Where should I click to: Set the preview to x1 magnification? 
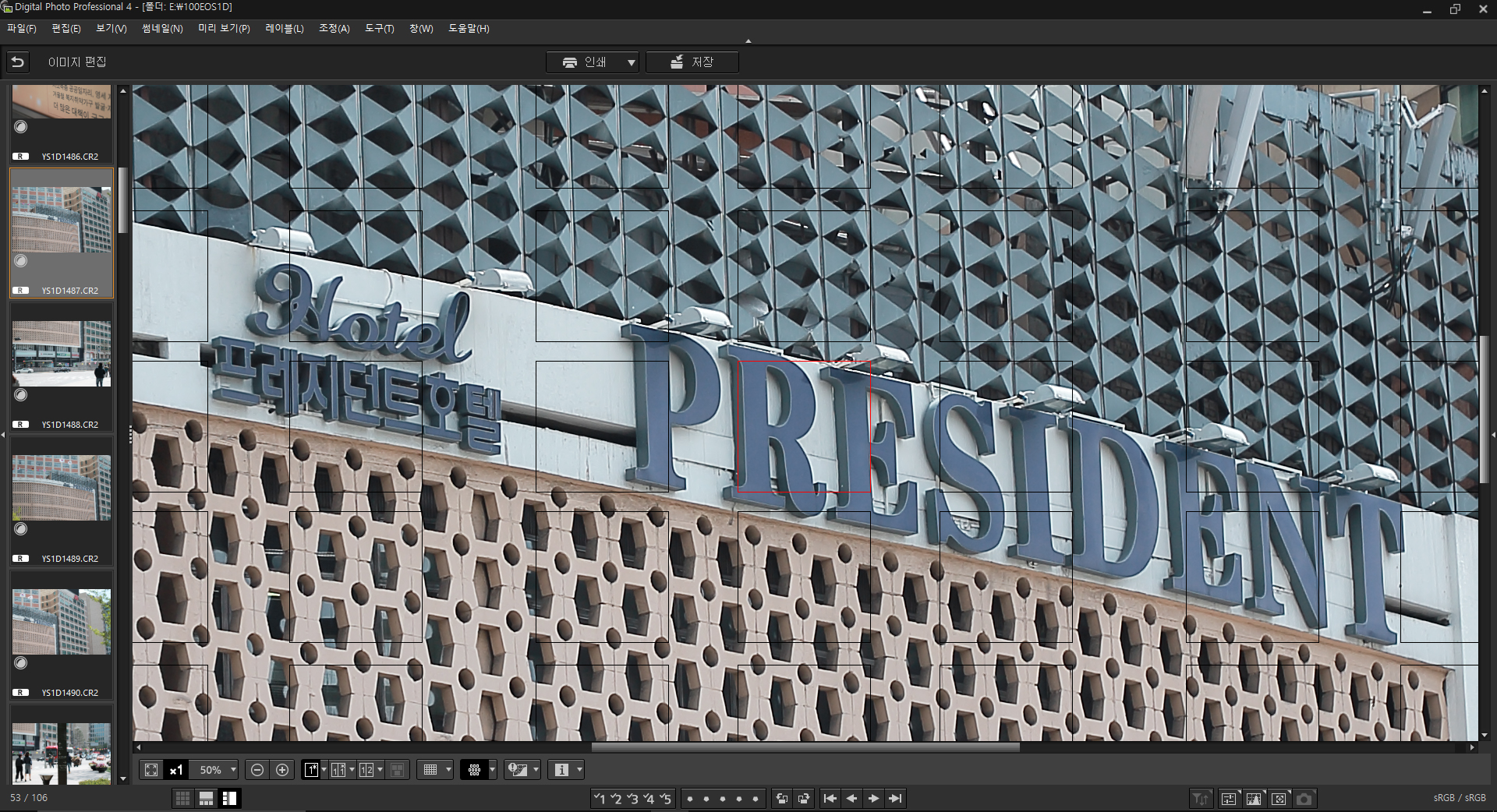click(176, 770)
